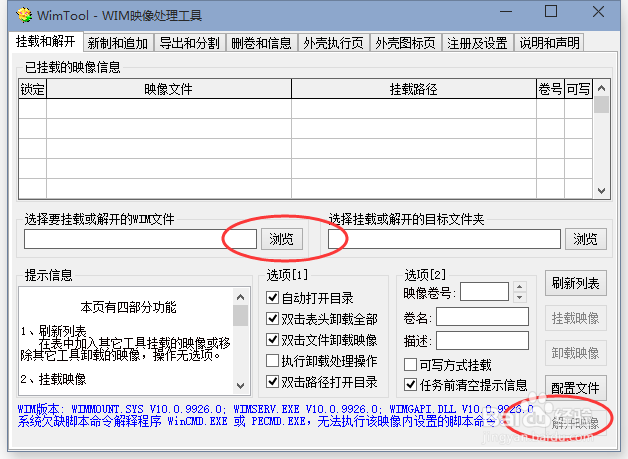Click the 卷名 input field

tap(482, 317)
